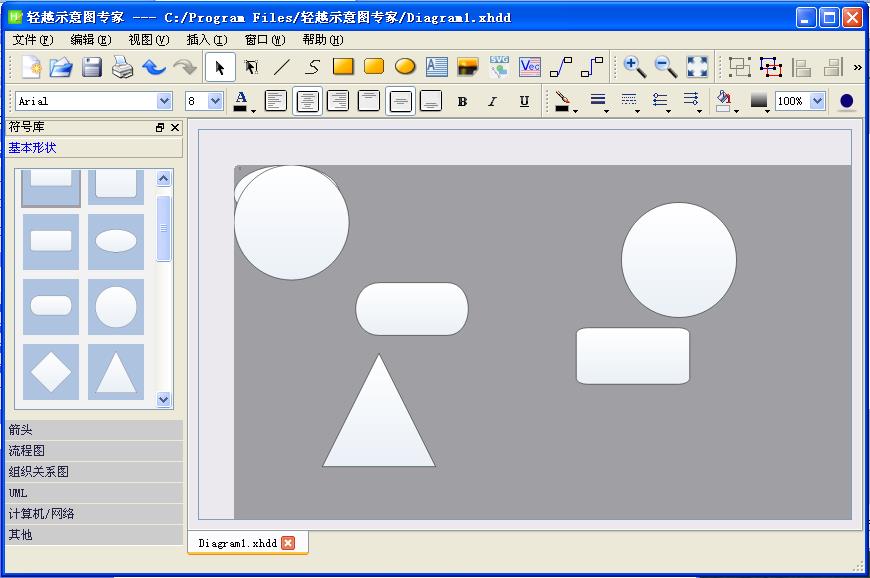This screenshot has width=870, height=578.
Task: Open the 帮助(H) menu
Action: coord(323,40)
